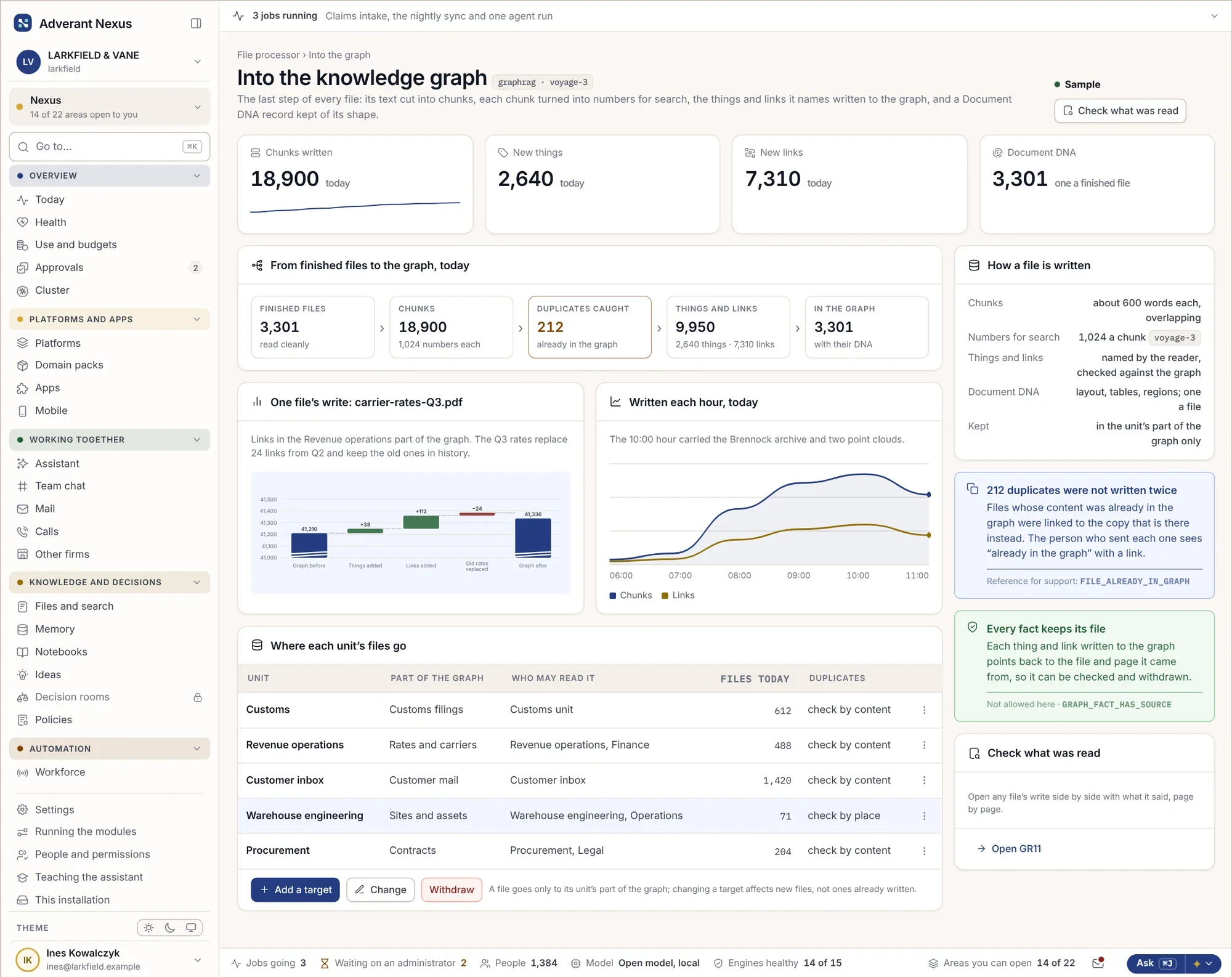Viewport: 1232px width, 977px height.
Task: Select the Duplicates caught step card
Action: pyautogui.click(x=590, y=327)
